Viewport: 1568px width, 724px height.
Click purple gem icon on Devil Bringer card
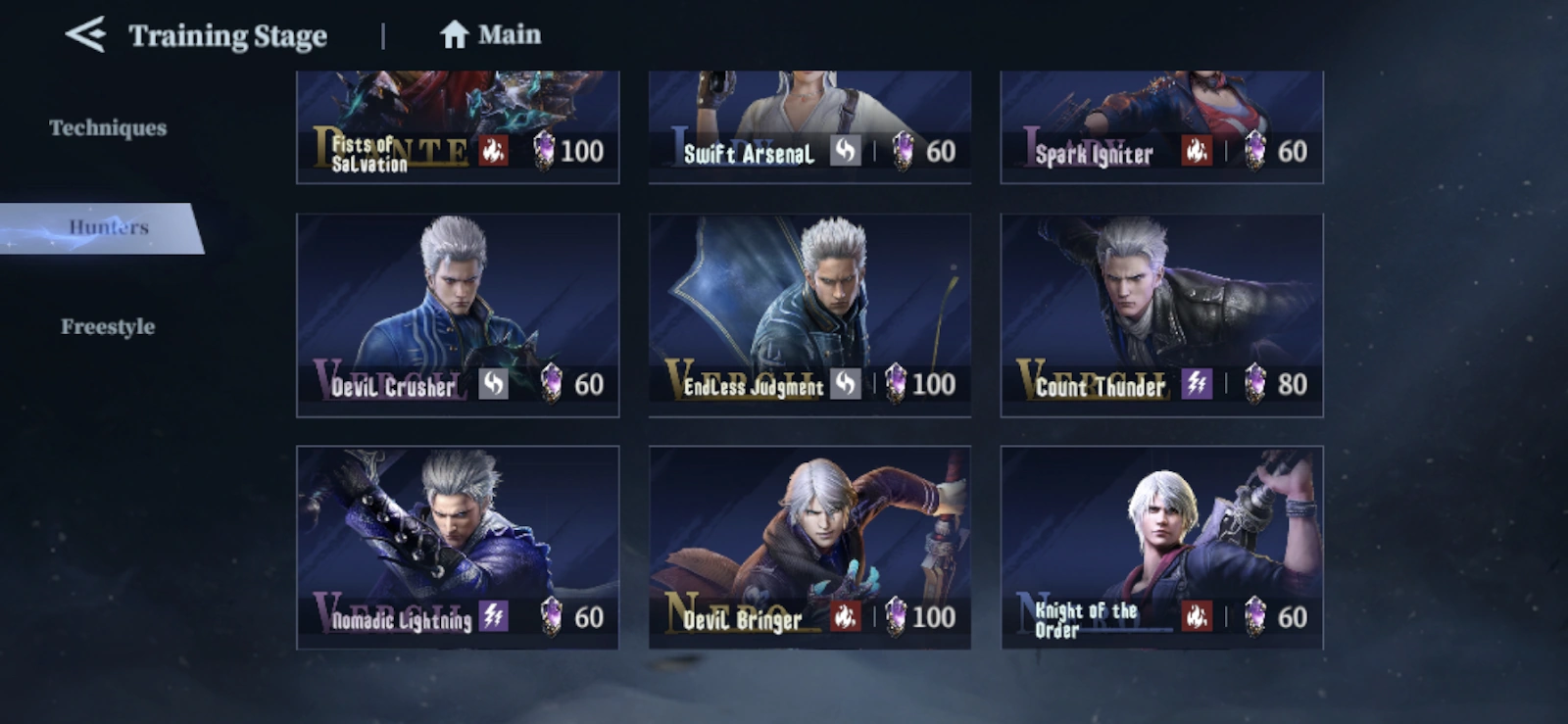(896, 617)
